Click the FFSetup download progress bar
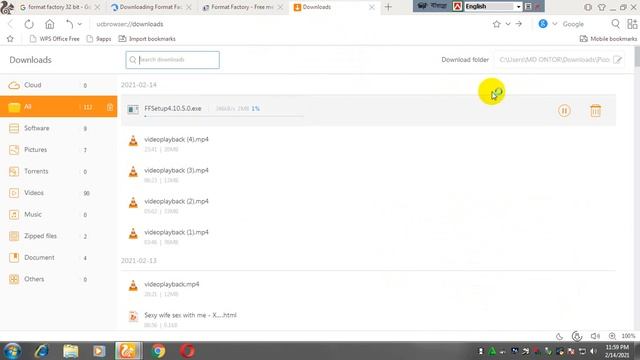 coord(224,116)
